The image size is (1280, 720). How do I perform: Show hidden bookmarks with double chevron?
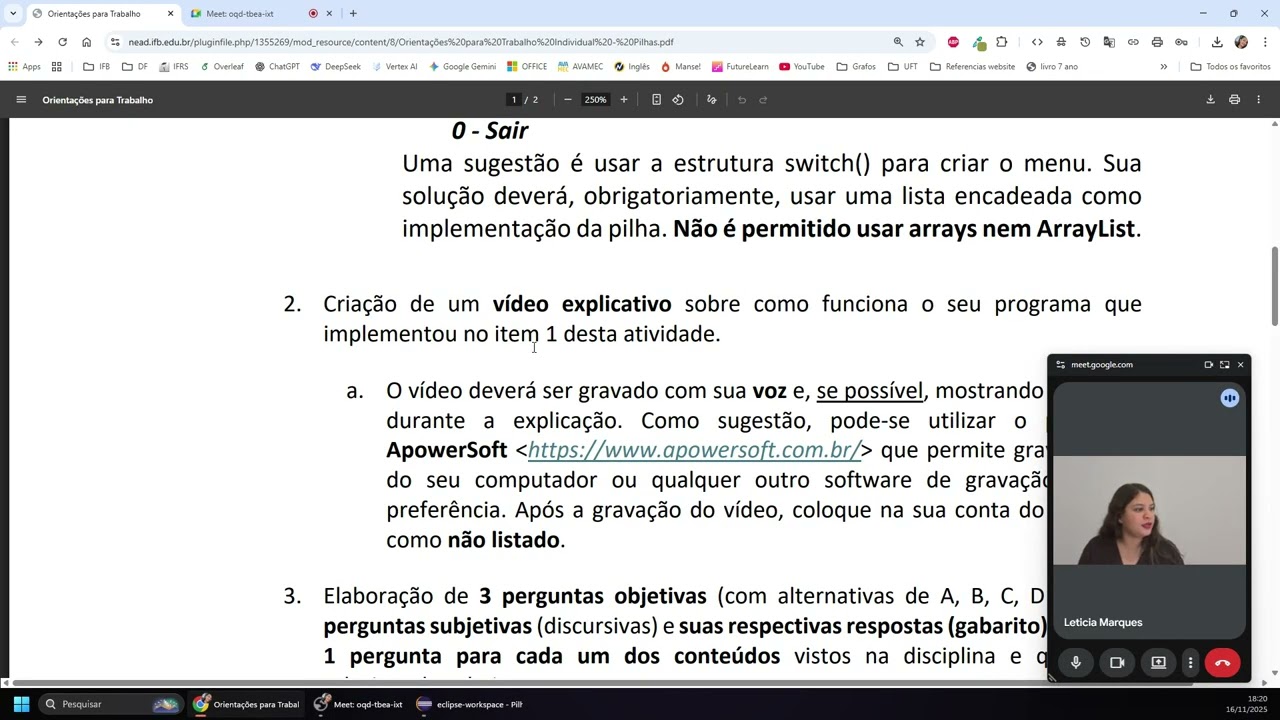tap(1163, 67)
